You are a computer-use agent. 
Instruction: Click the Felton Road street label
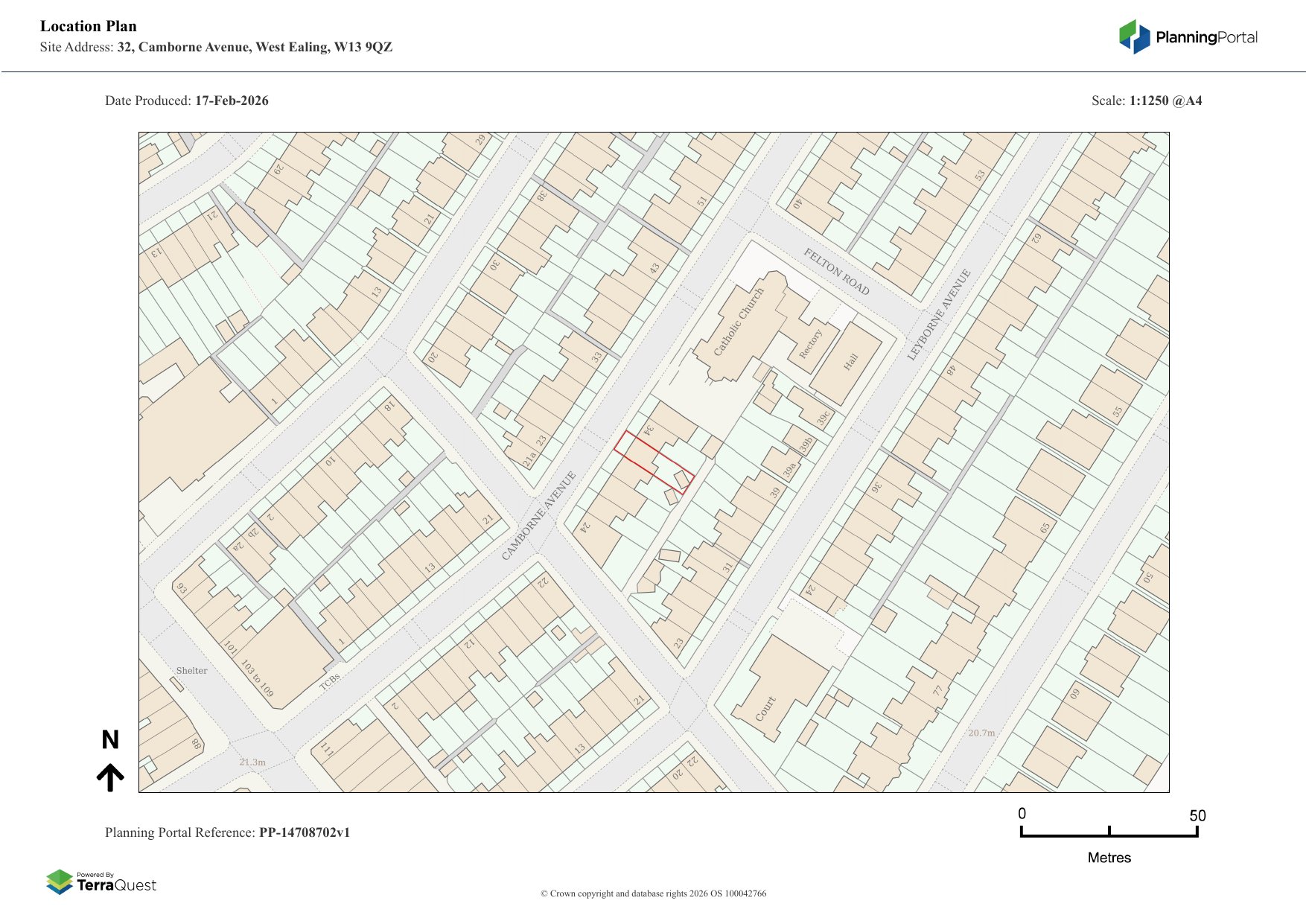click(836, 272)
